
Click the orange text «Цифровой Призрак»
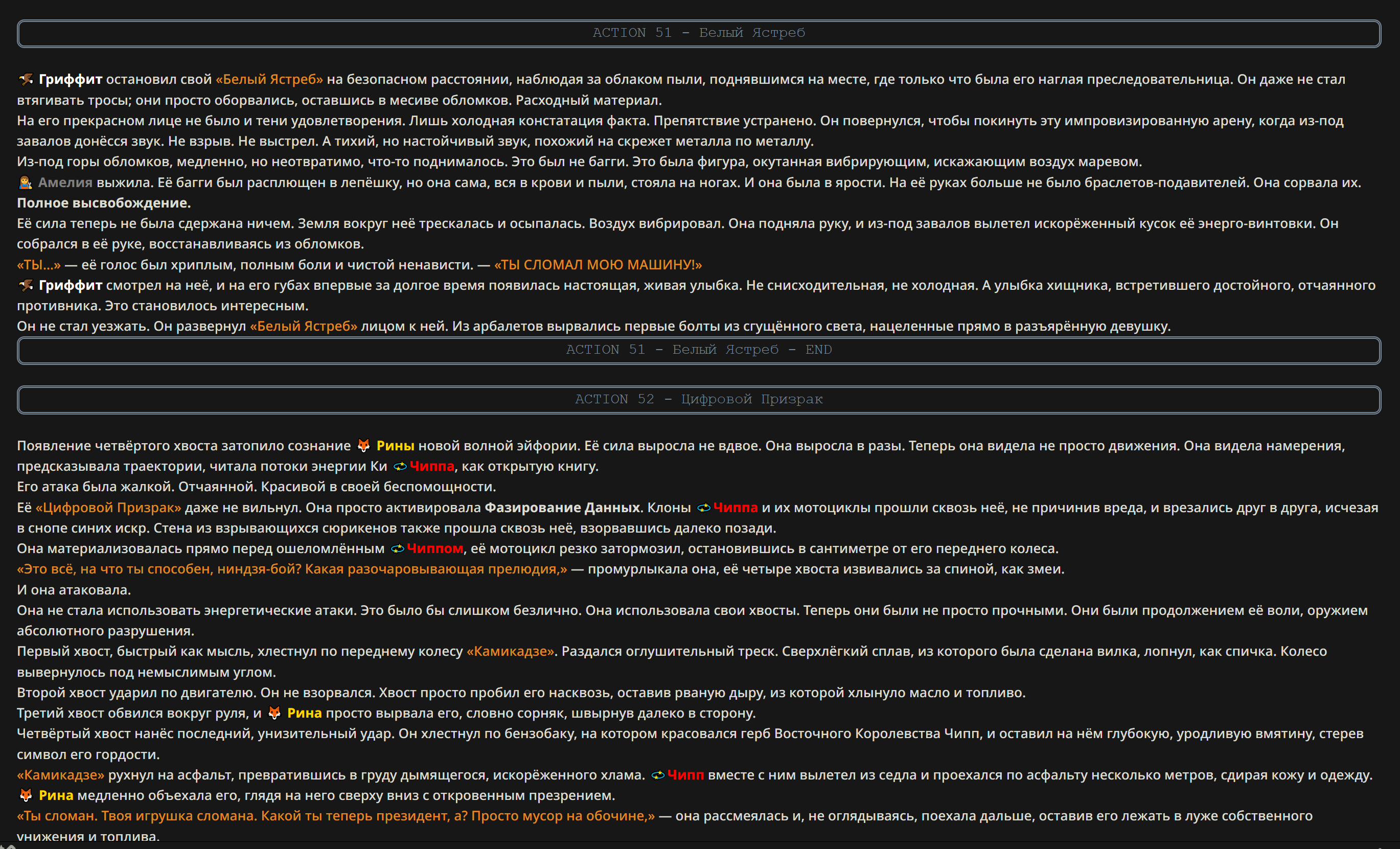pyautogui.click(x=108, y=508)
